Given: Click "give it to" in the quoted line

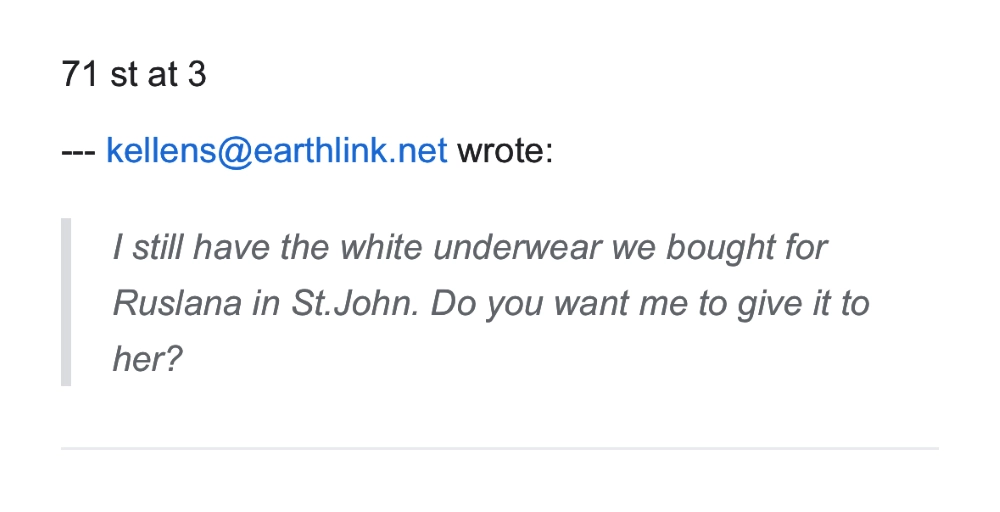Looking at the screenshot, I should pos(802,303).
